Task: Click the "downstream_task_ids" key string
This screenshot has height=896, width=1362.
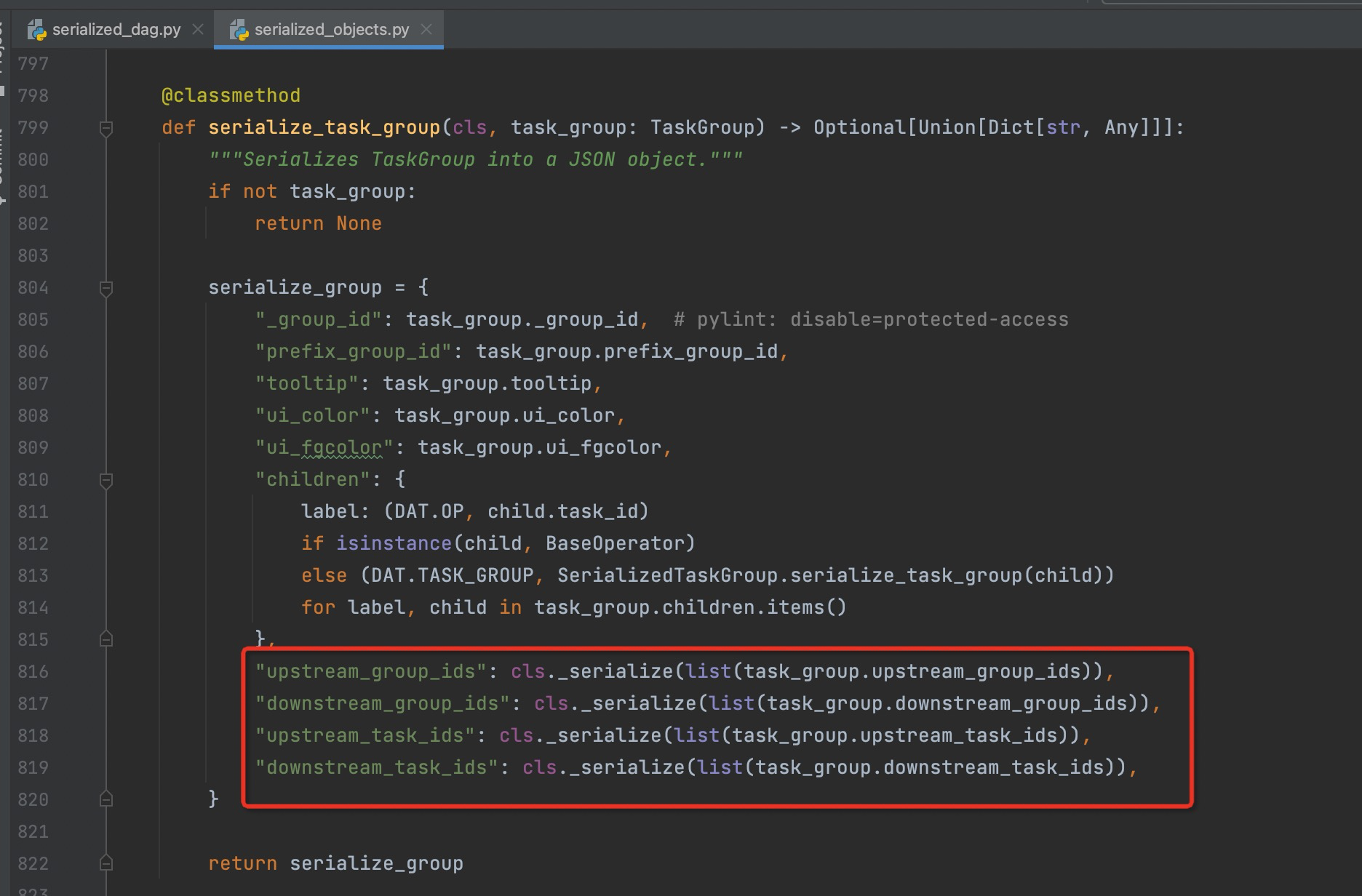Action: [376, 767]
